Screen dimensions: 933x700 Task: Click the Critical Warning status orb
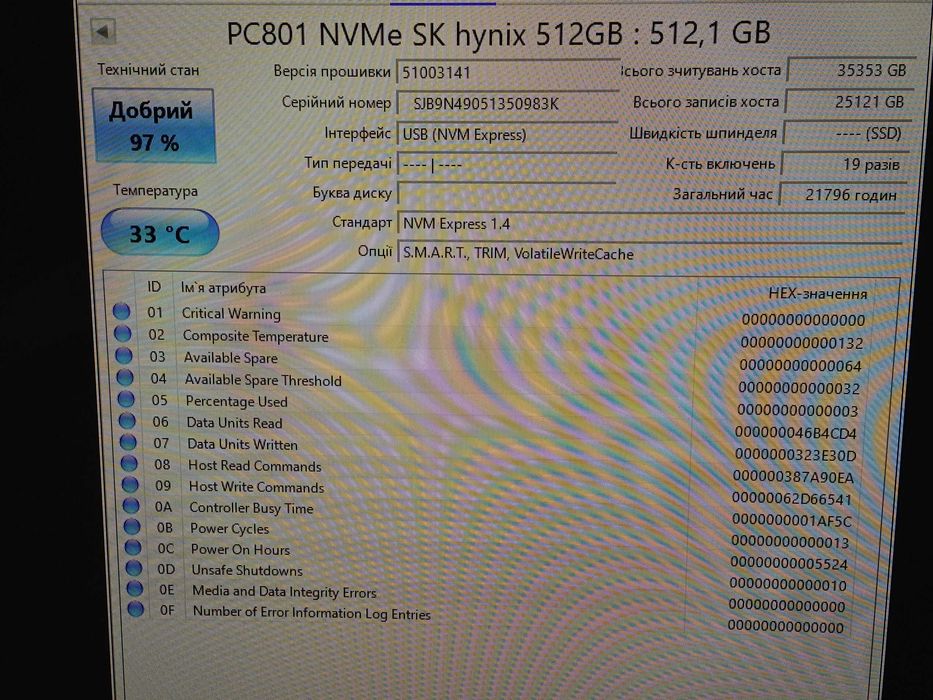(x=121, y=311)
